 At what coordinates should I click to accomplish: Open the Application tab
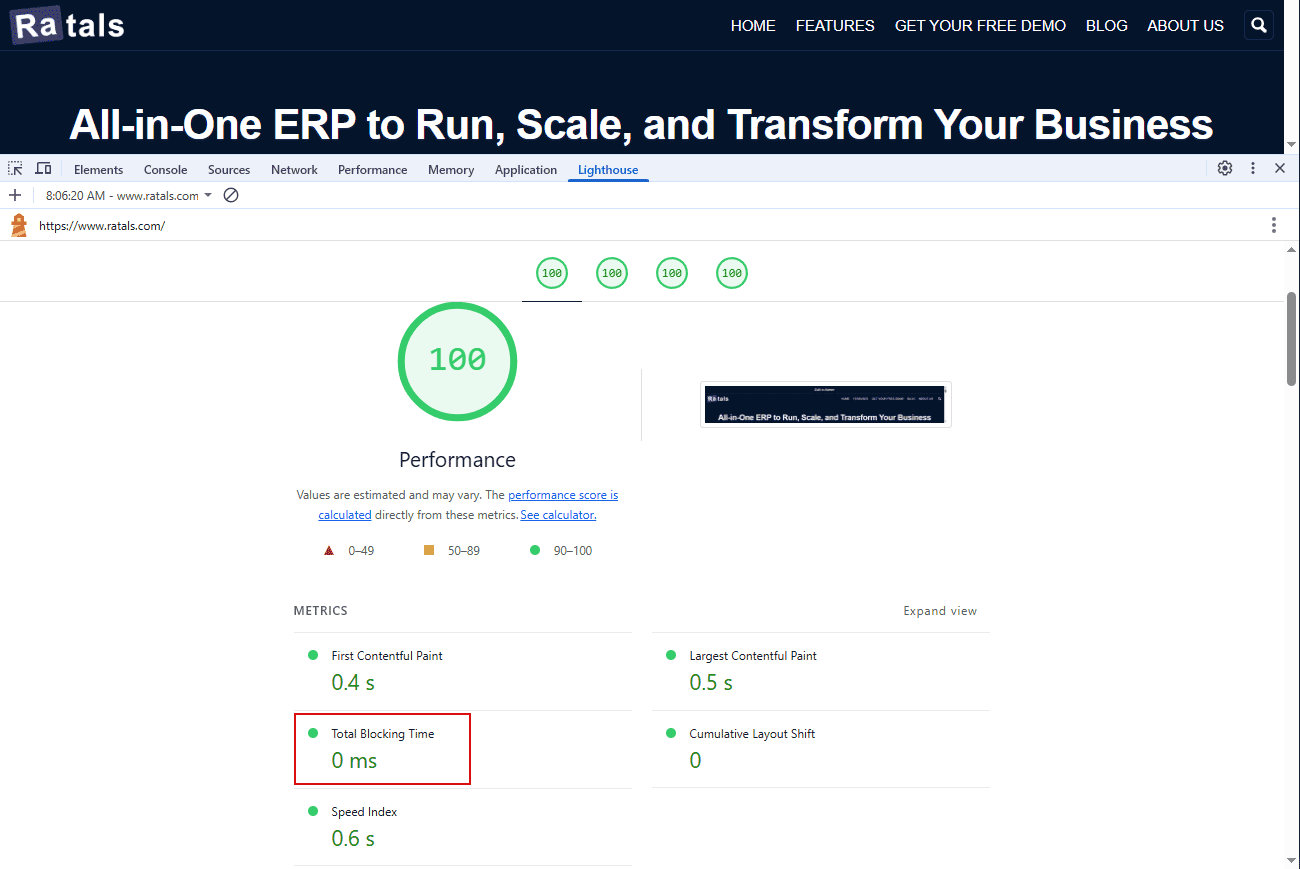tap(525, 170)
